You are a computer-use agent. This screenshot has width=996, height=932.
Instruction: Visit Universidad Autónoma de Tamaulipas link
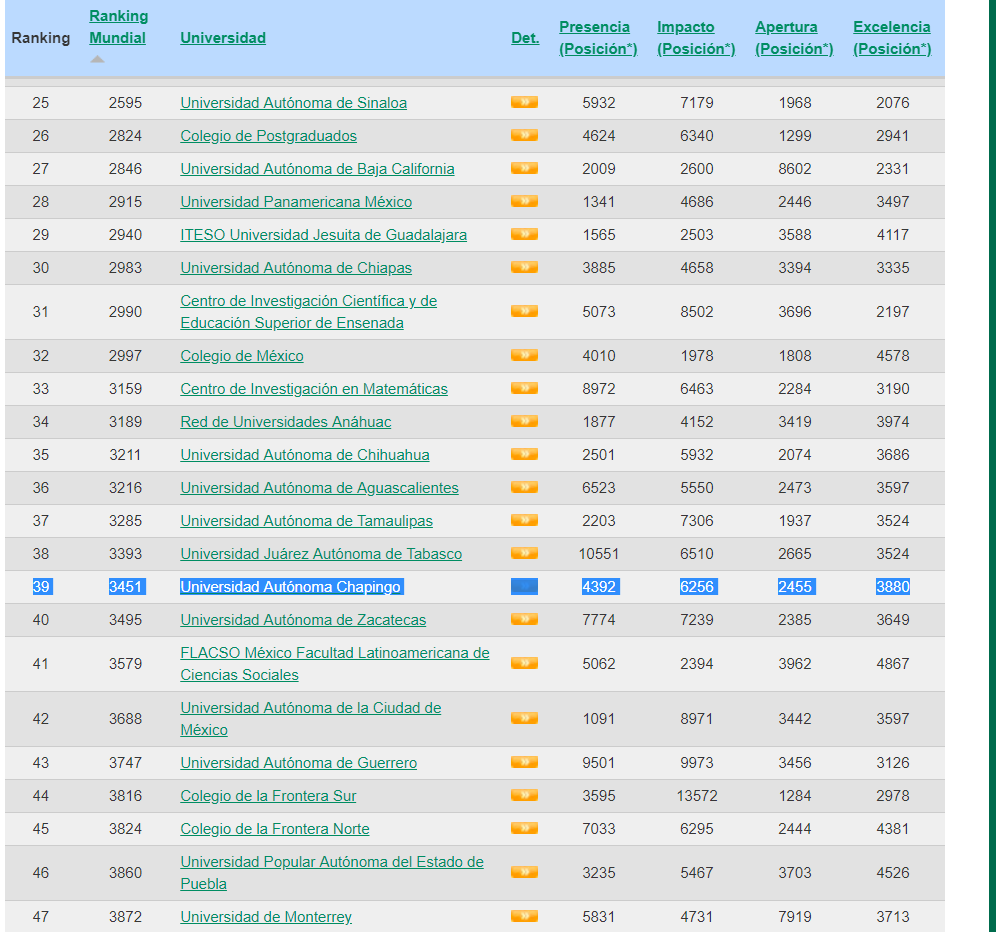click(306, 521)
